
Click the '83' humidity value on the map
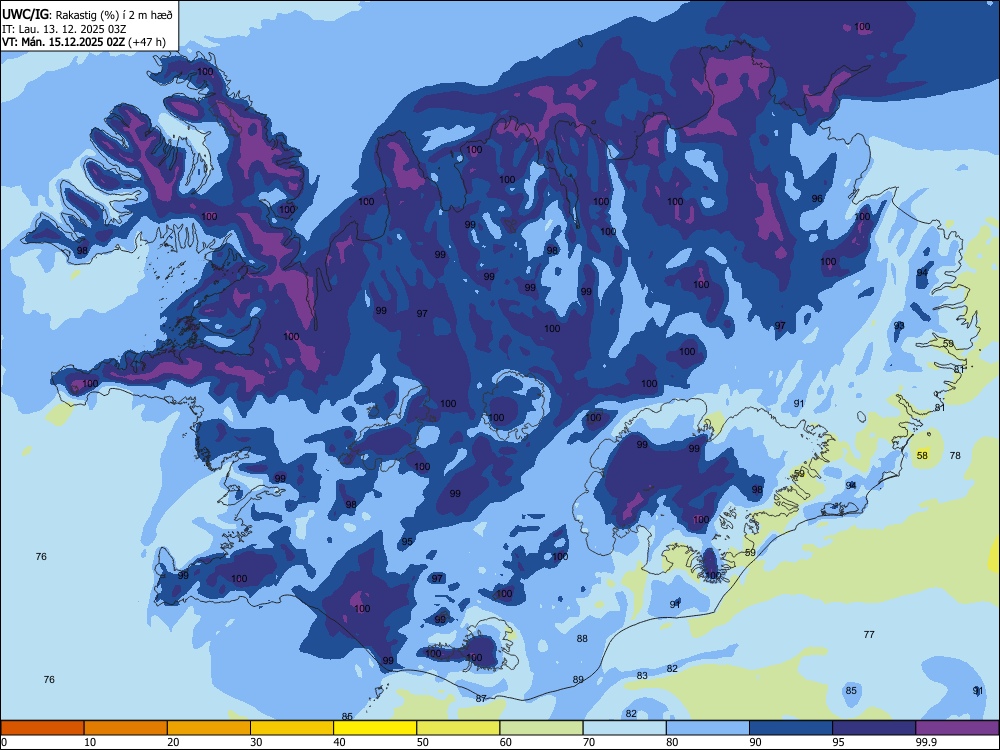coord(642,675)
